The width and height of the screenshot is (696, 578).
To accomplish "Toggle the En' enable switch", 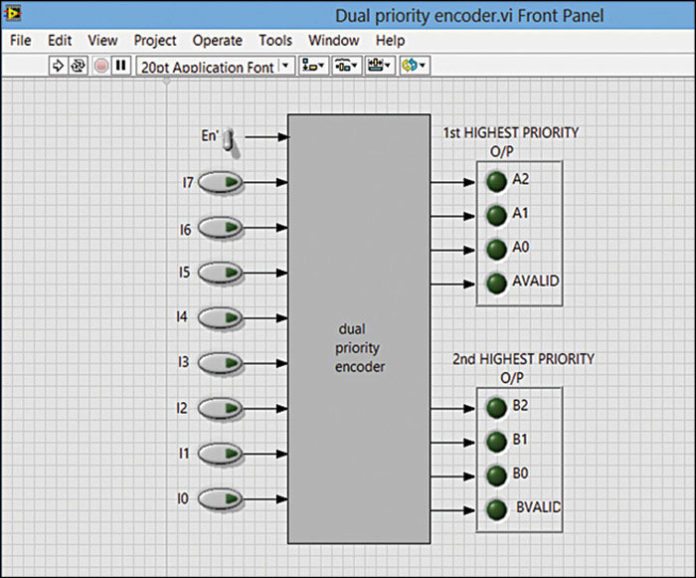I will [x=228, y=141].
